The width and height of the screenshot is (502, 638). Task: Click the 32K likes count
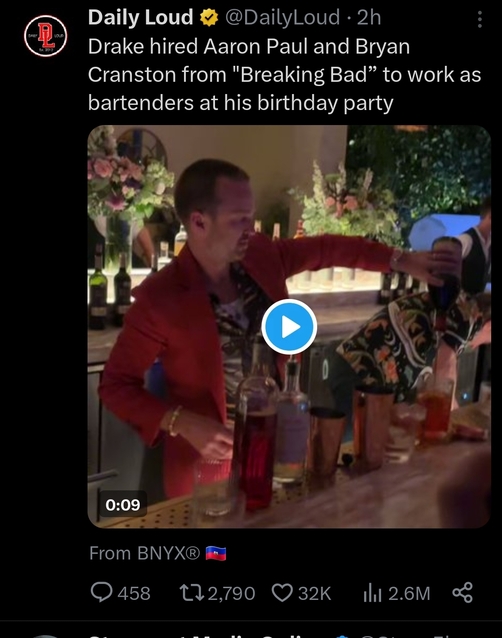[x=314, y=593]
